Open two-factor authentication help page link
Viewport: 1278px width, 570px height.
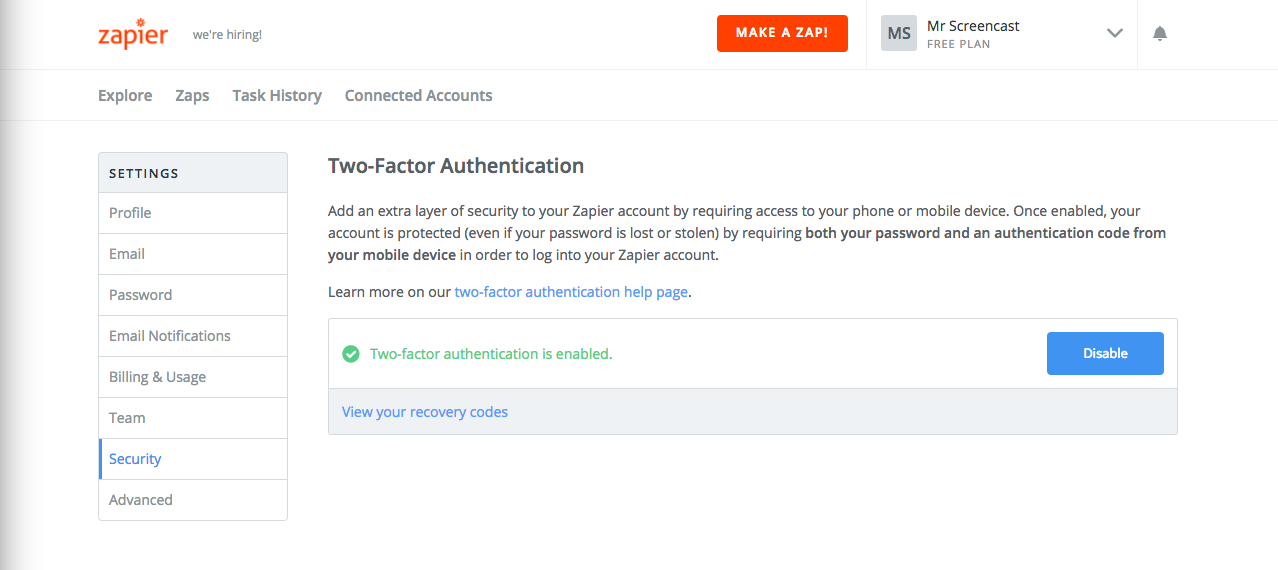point(571,292)
